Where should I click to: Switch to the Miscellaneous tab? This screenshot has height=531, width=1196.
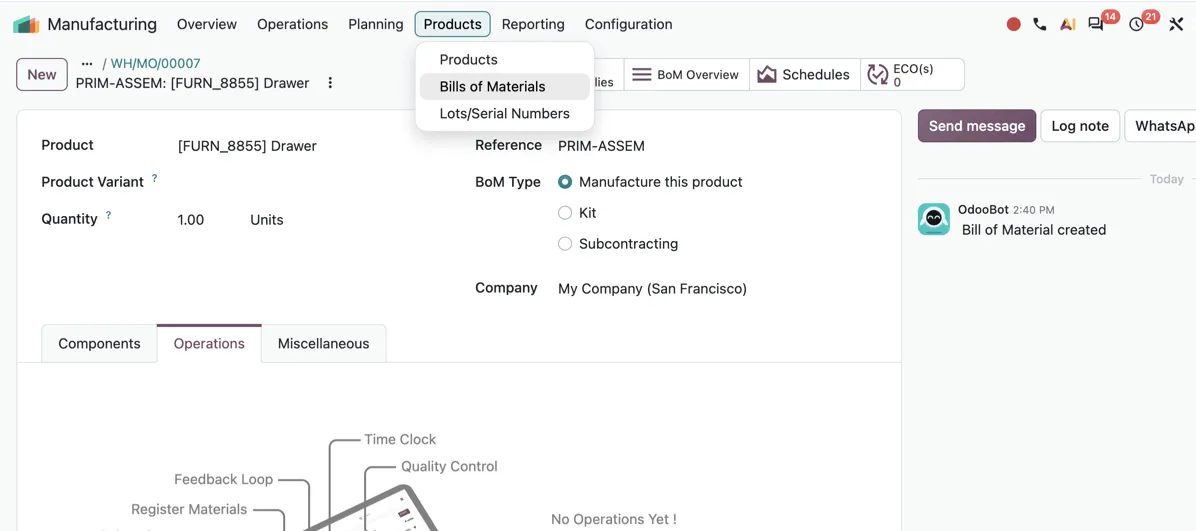[x=323, y=343]
